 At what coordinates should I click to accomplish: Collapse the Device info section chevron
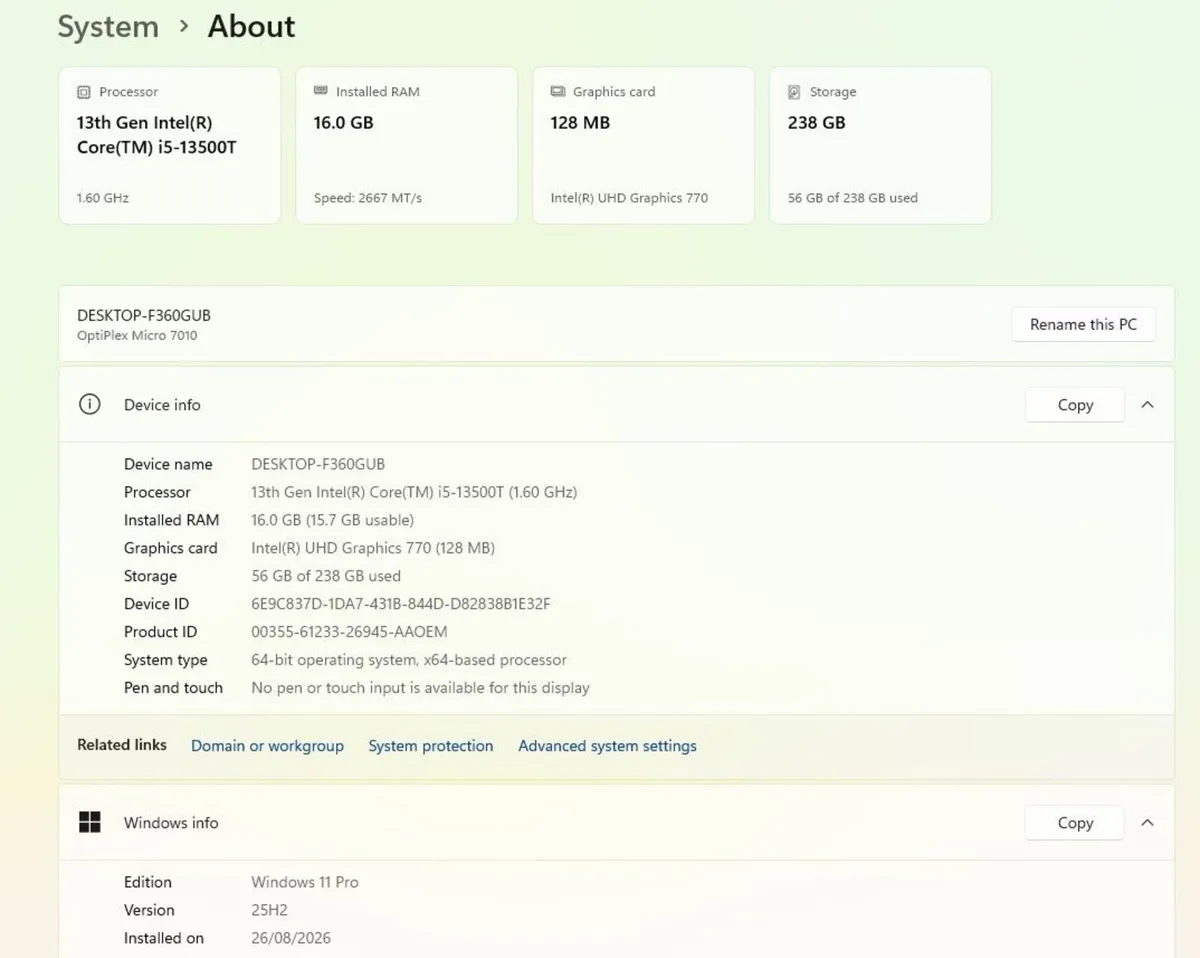coord(1148,405)
